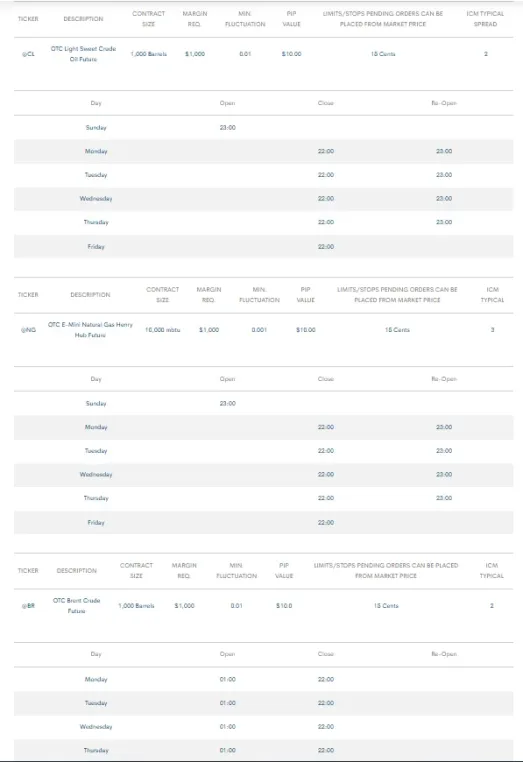This screenshot has width=523, height=762.
Task: Select the spread value 3 in Natural Gas row
Action: coord(492,330)
